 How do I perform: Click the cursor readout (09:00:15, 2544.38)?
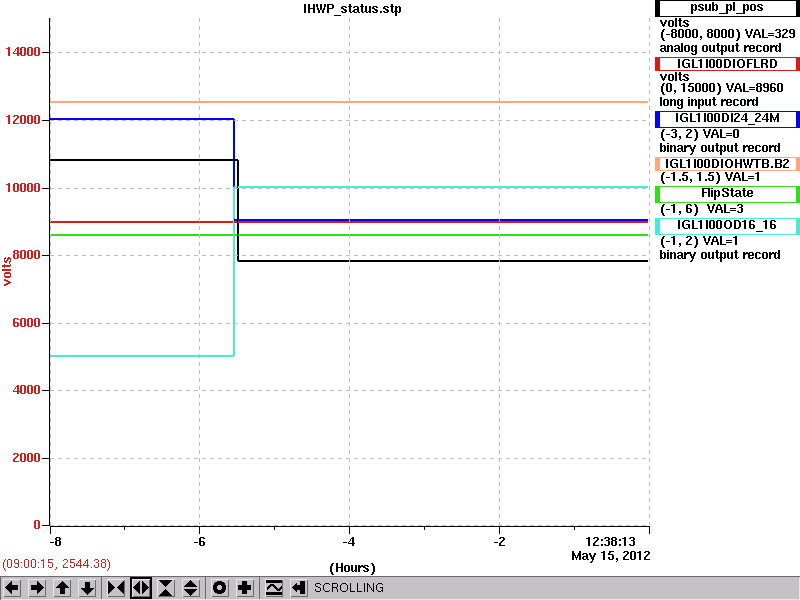pos(56,564)
